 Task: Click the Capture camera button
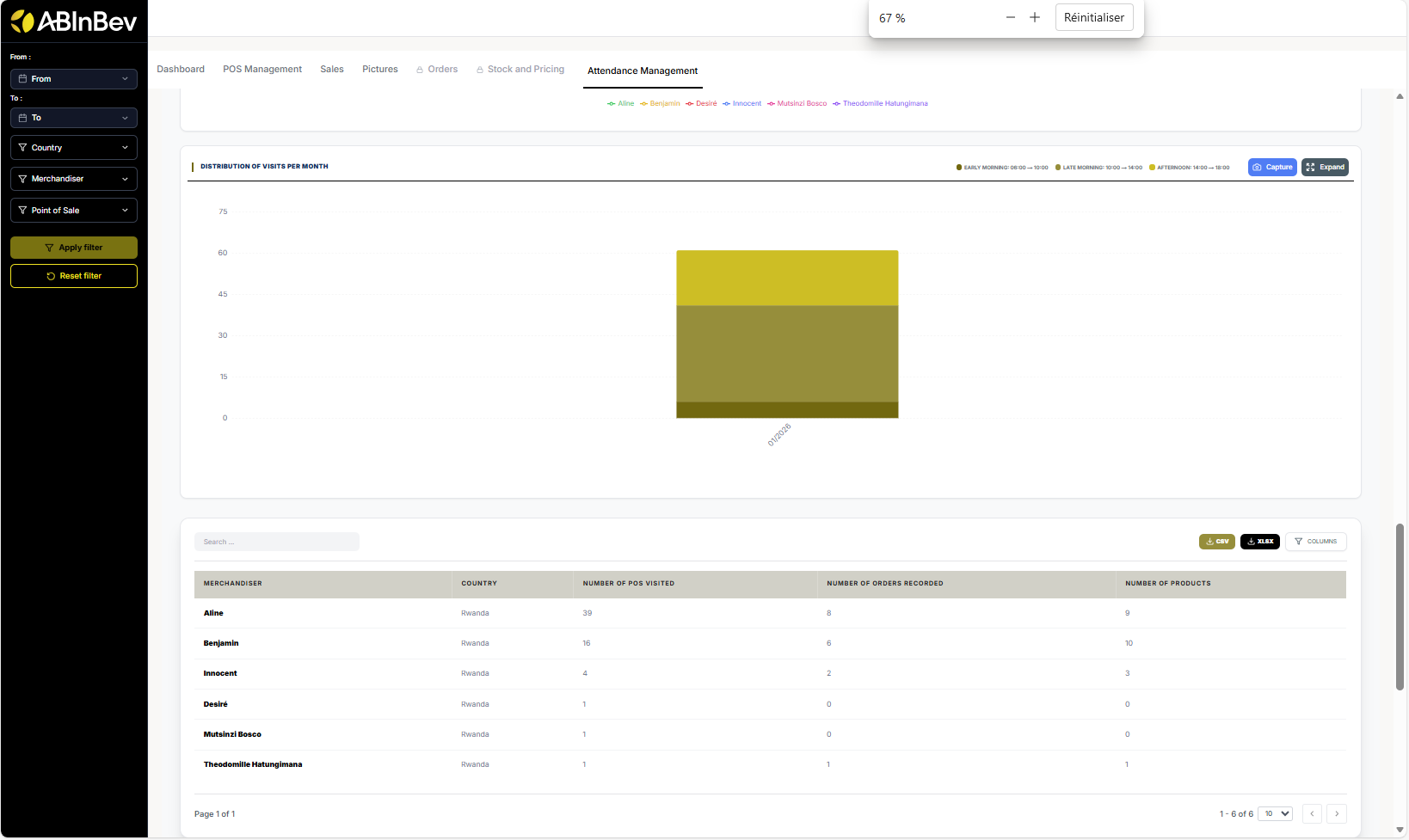point(1271,168)
